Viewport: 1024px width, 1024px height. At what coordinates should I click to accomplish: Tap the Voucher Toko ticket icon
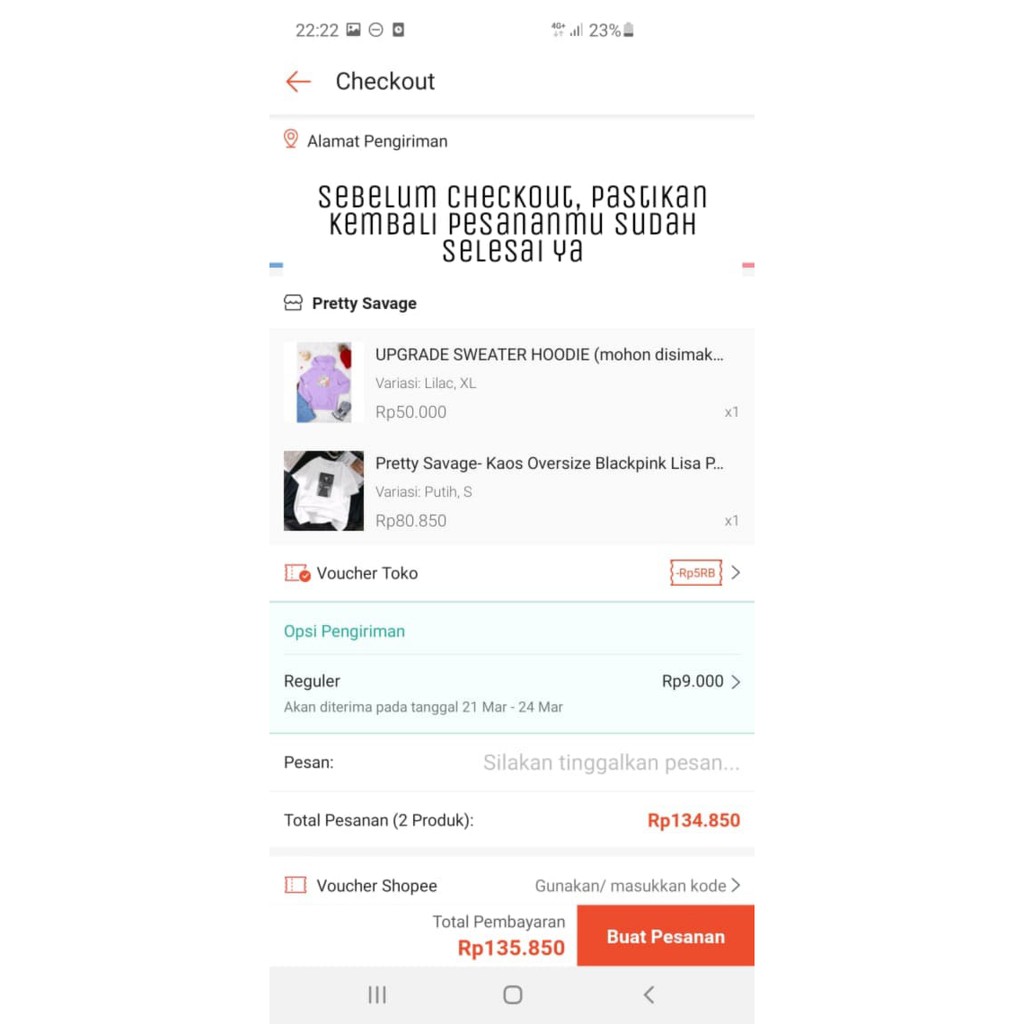coord(297,573)
